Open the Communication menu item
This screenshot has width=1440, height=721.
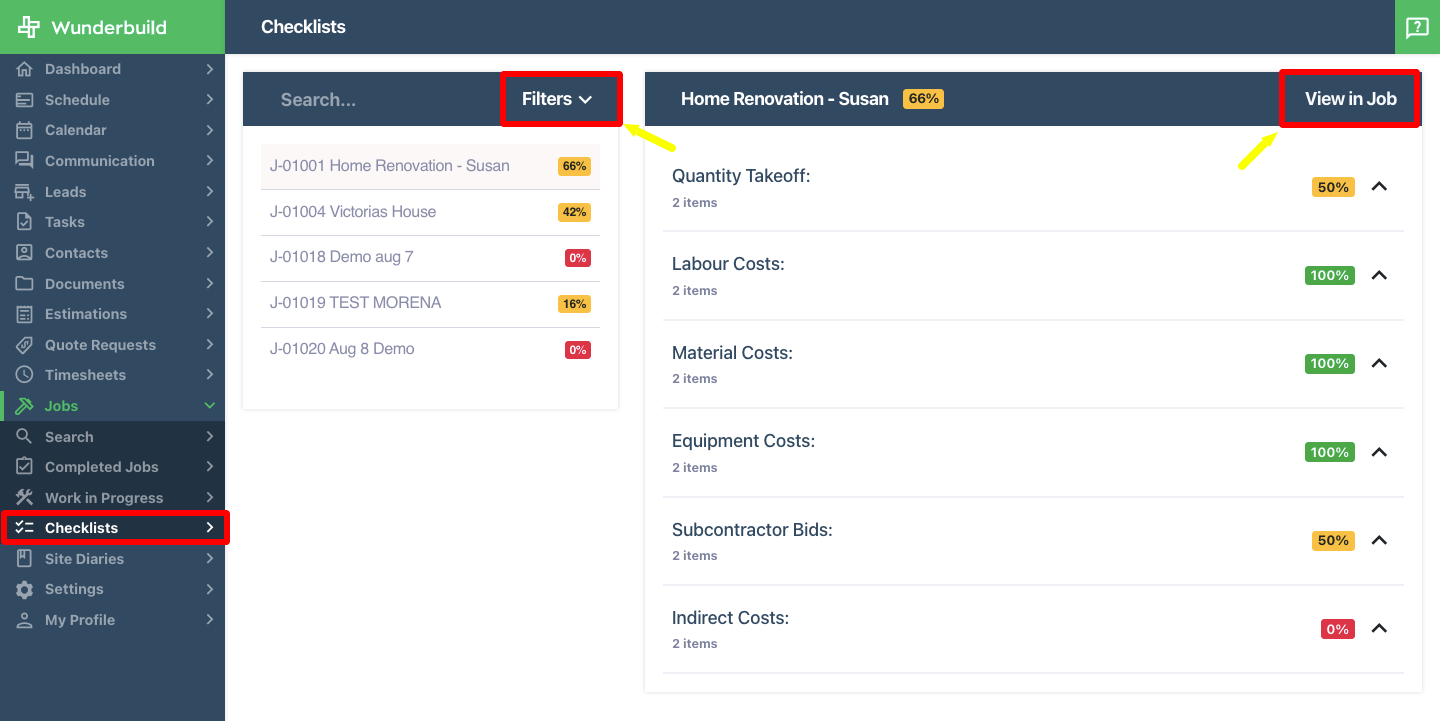(112, 161)
